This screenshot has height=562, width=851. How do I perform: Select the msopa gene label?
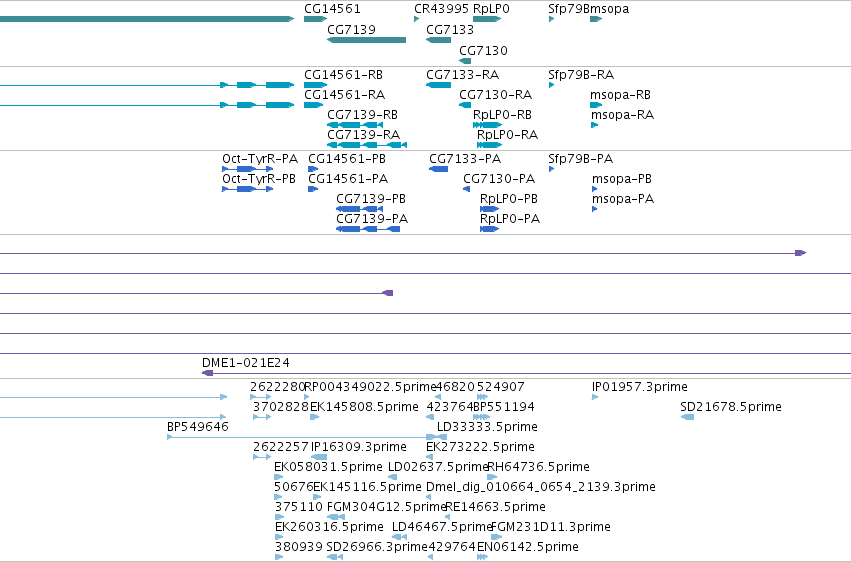click(x=609, y=9)
